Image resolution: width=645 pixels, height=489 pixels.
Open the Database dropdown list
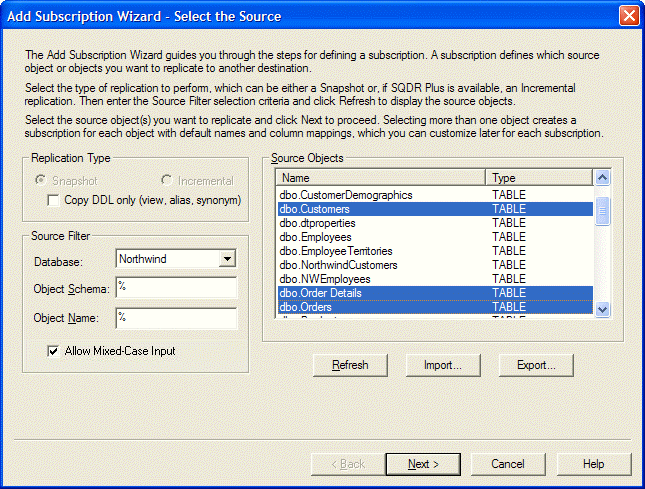[x=227, y=259]
